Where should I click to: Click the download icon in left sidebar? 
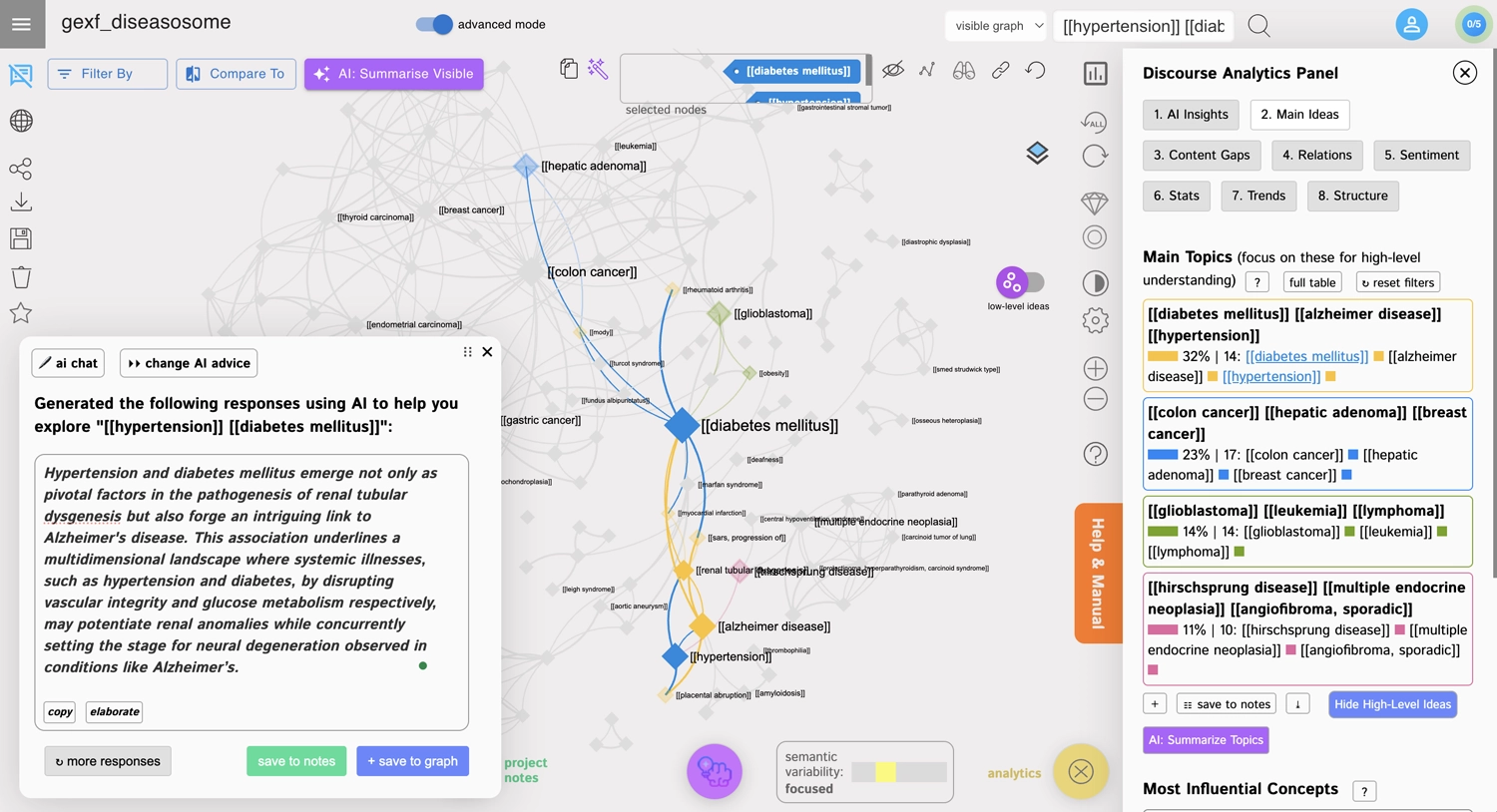[x=21, y=202]
